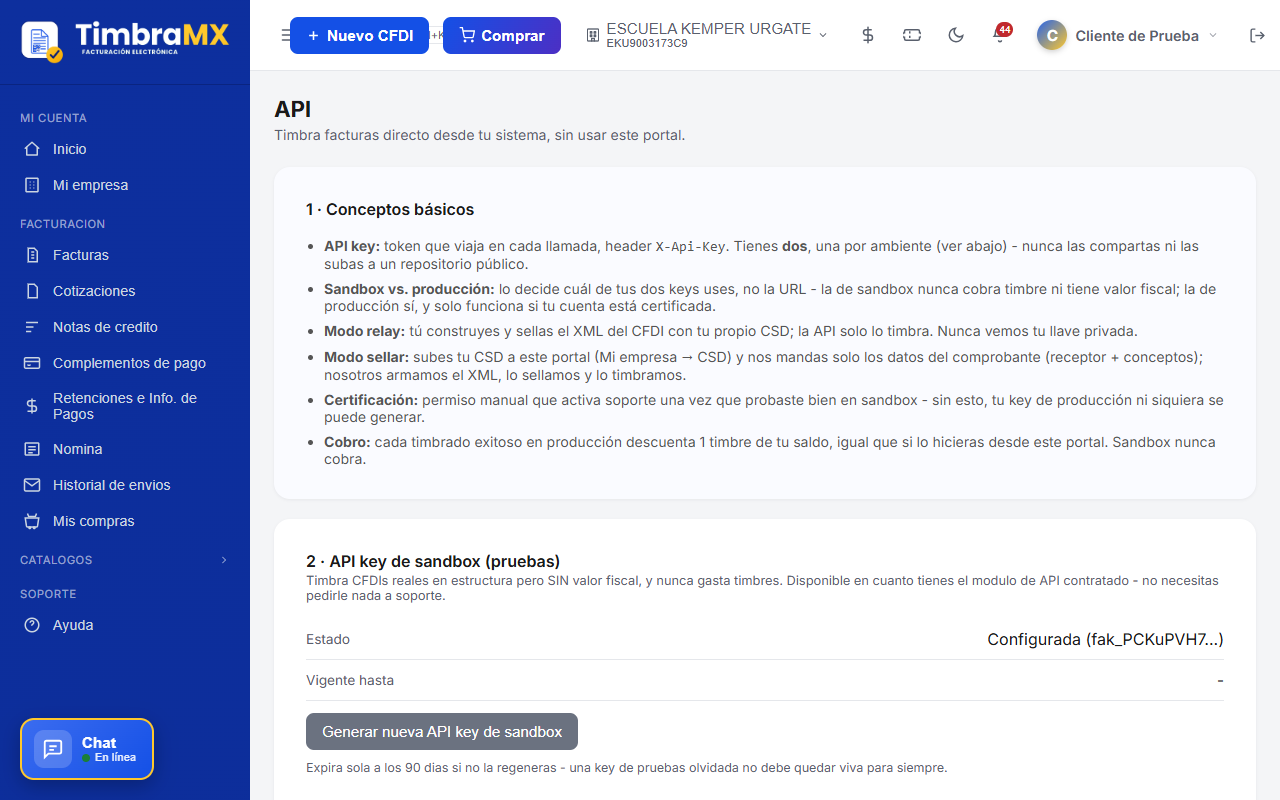The width and height of the screenshot is (1280, 800).
Task: Click the lines icon next to Notas de credito
Action: (x=32, y=327)
